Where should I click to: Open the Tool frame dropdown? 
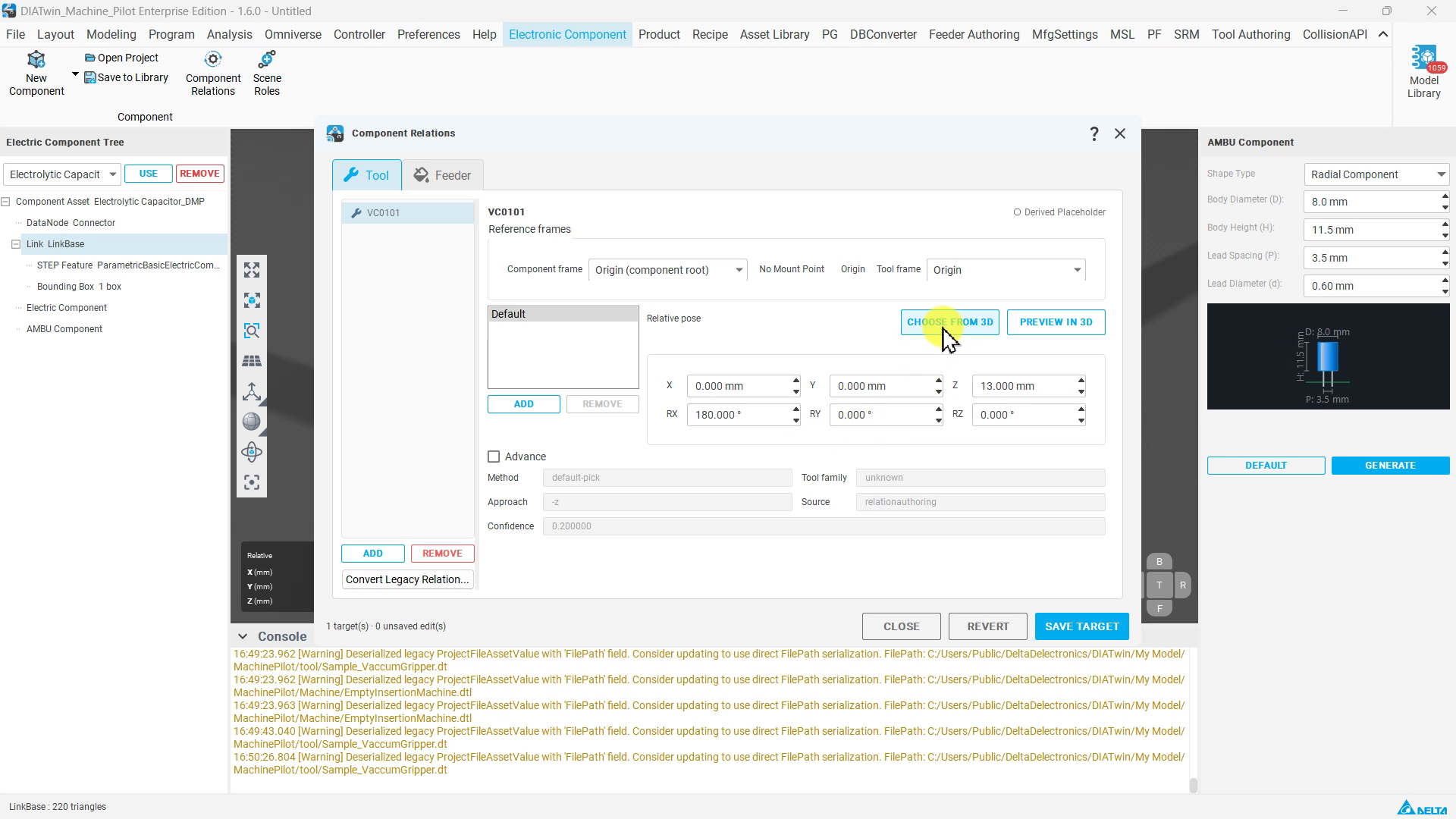1006,270
